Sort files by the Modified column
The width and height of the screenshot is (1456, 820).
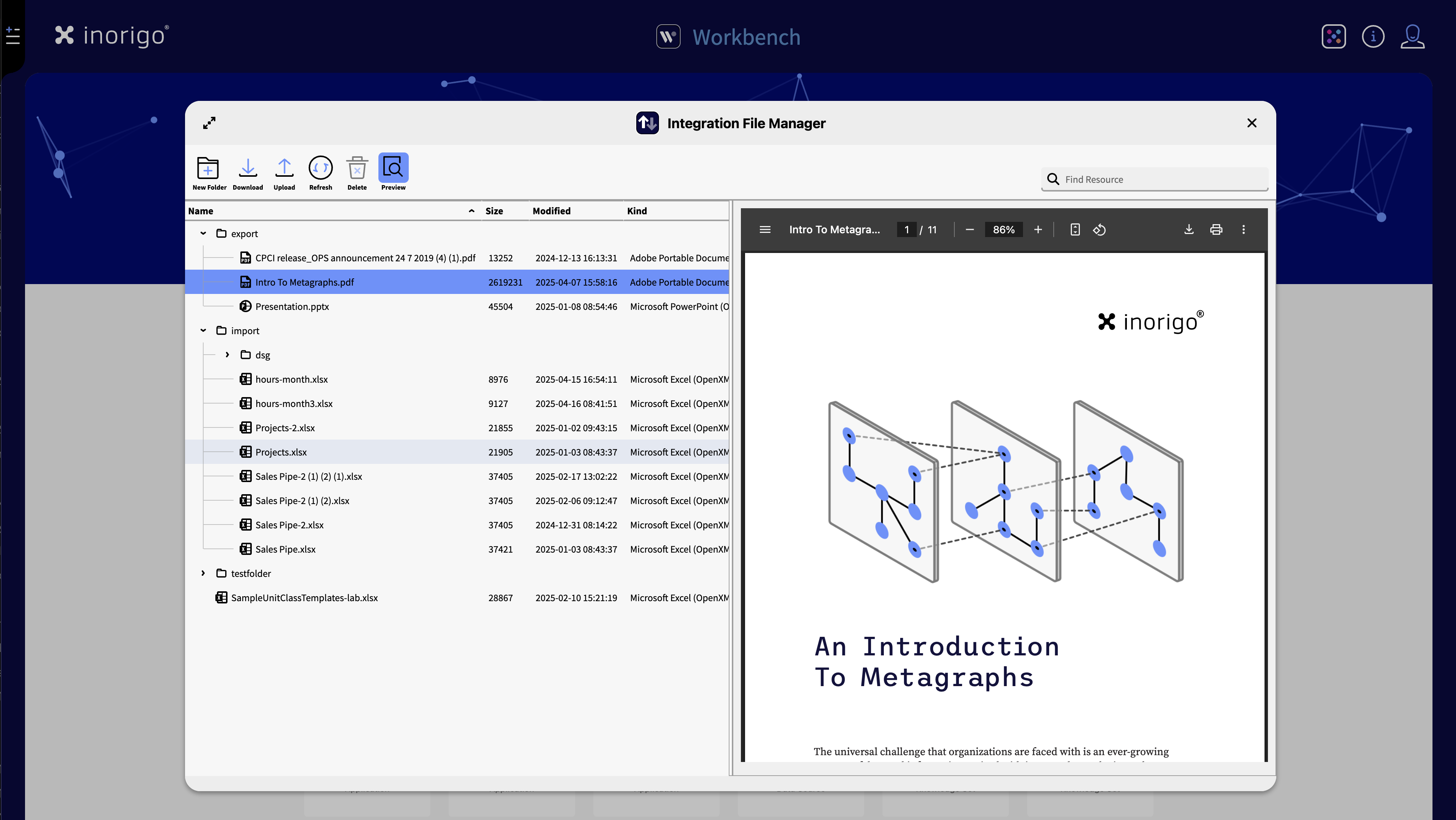(551, 211)
